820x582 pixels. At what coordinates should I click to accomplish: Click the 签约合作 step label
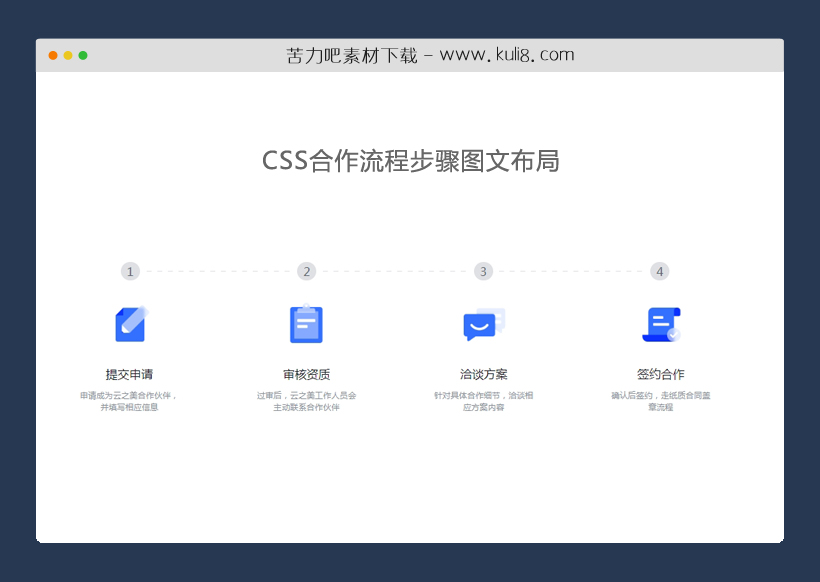point(662,373)
